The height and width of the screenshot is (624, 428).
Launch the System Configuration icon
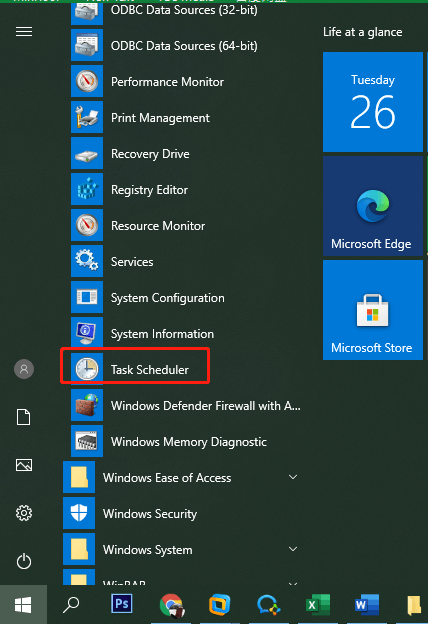(x=87, y=297)
